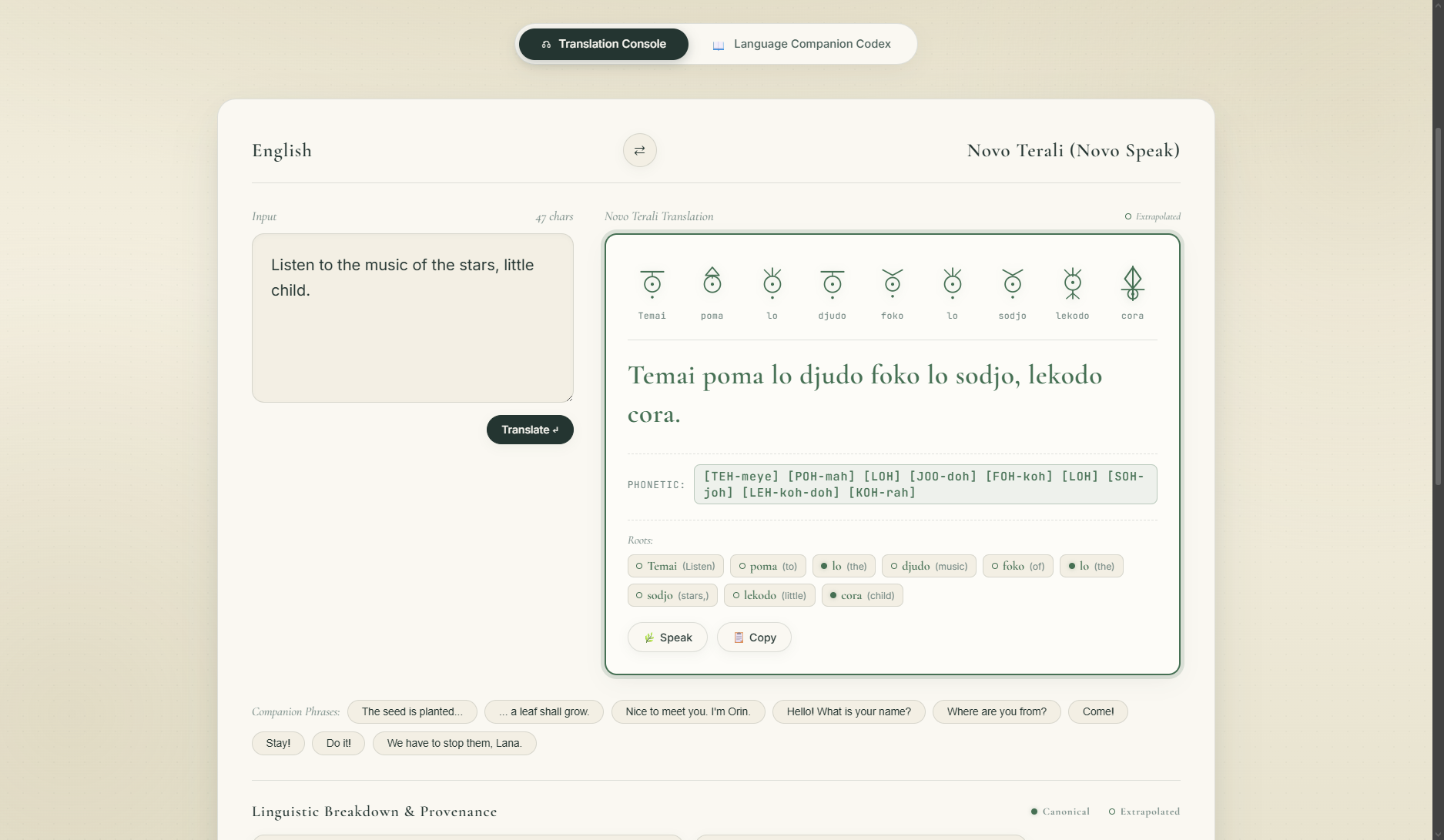Click the book icon in Language Companion Codex tab
Viewport: 1444px width, 840px height.
[719, 45]
